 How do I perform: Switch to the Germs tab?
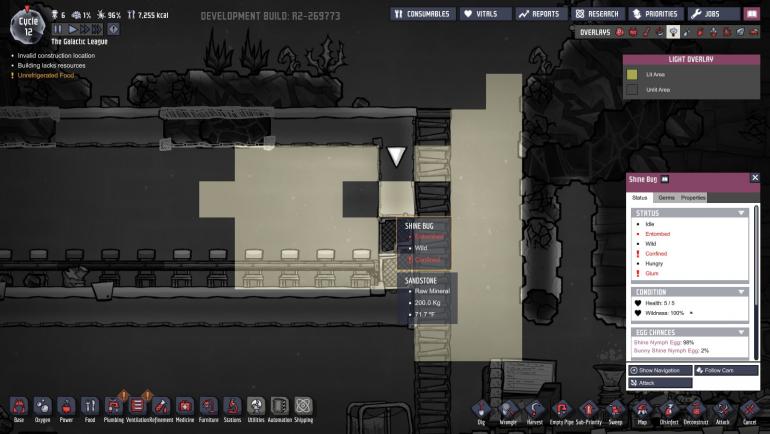666,197
